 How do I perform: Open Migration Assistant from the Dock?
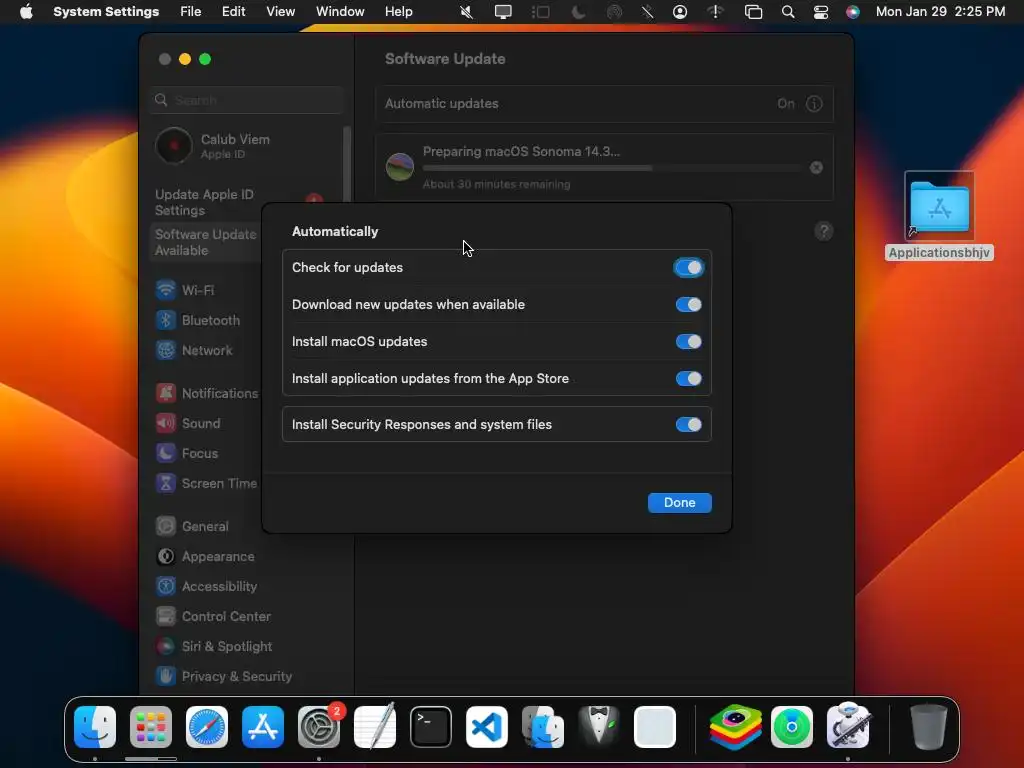pos(543,727)
